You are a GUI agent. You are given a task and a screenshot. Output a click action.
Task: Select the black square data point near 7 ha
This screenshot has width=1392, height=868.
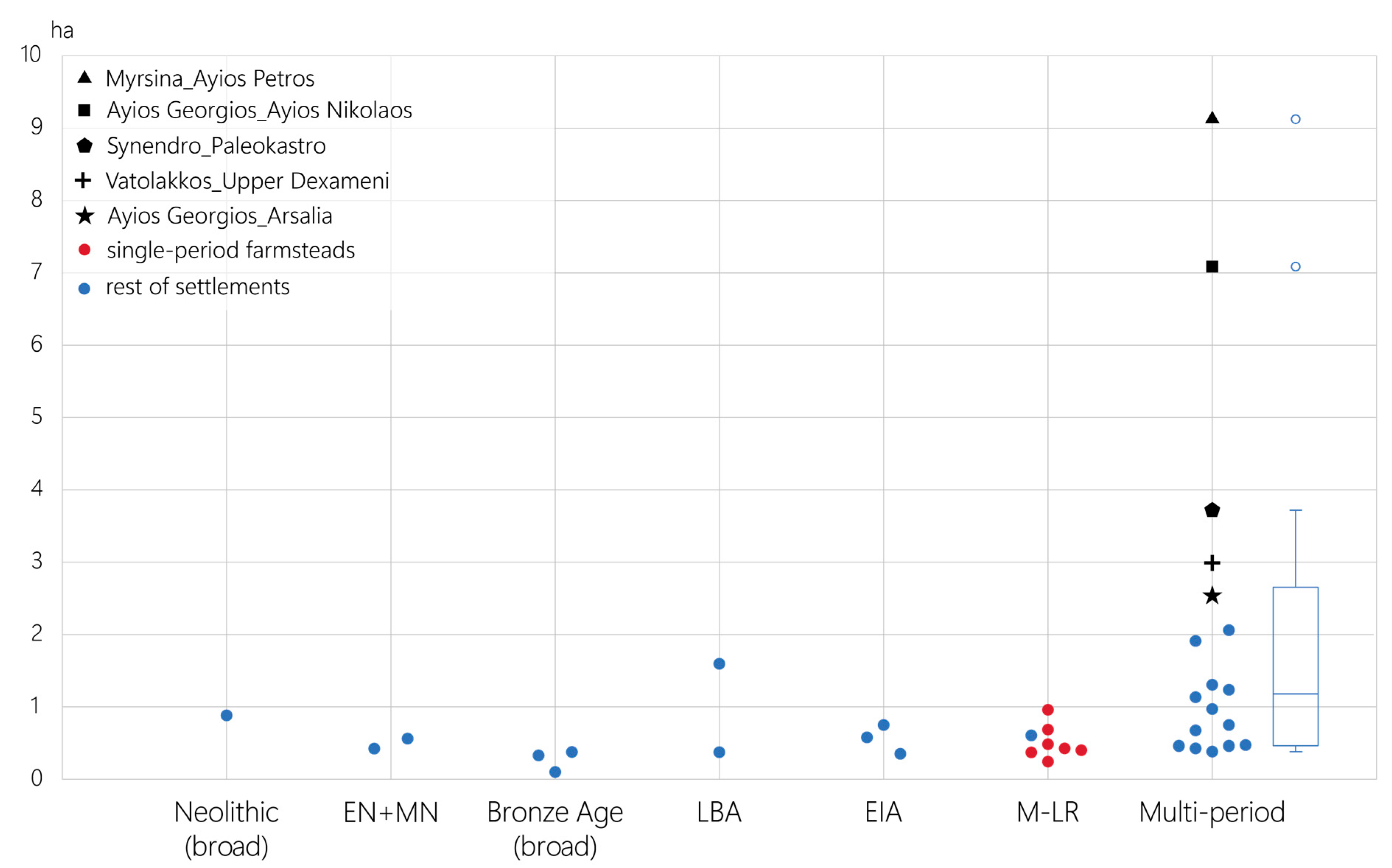click(x=1212, y=266)
